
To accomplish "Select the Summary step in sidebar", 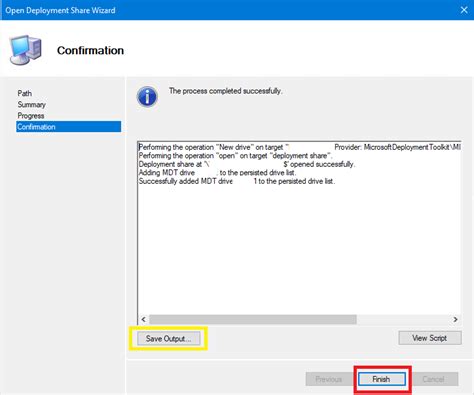I will coord(32,105).
